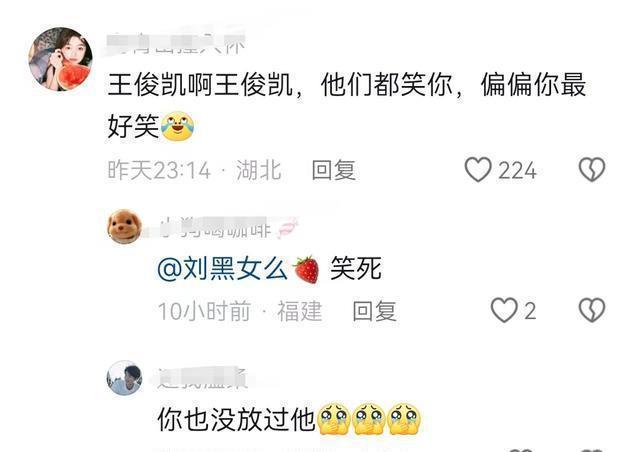Tap the blurred username of third commenter
Viewport: 640px width, 452px height.
coord(202,378)
